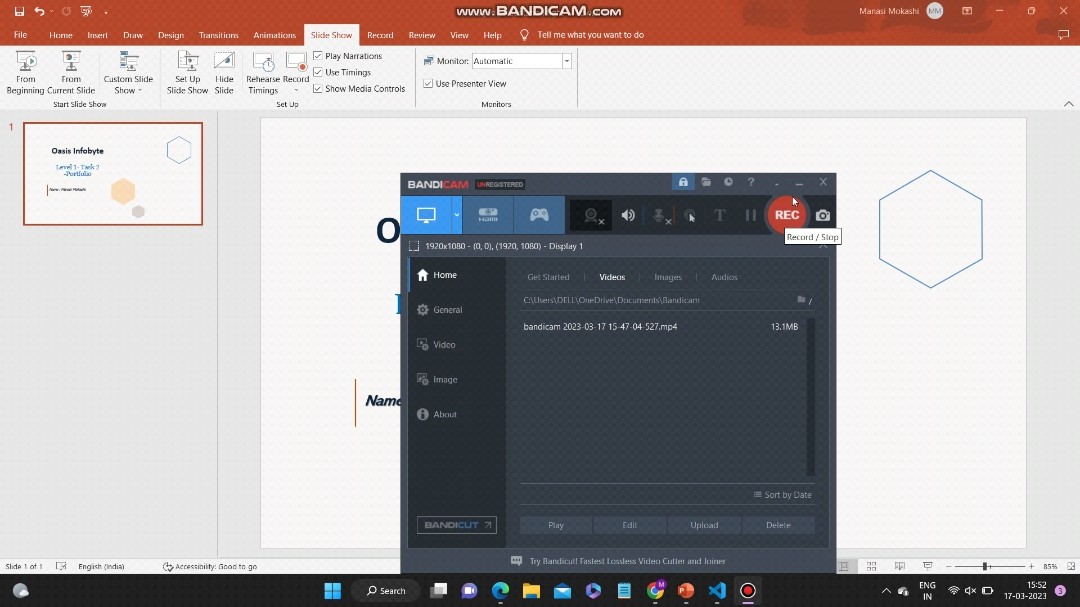Click the speaker sound icon in Bandicam
This screenshot has width=1080, height=607.
coord(628,215)
